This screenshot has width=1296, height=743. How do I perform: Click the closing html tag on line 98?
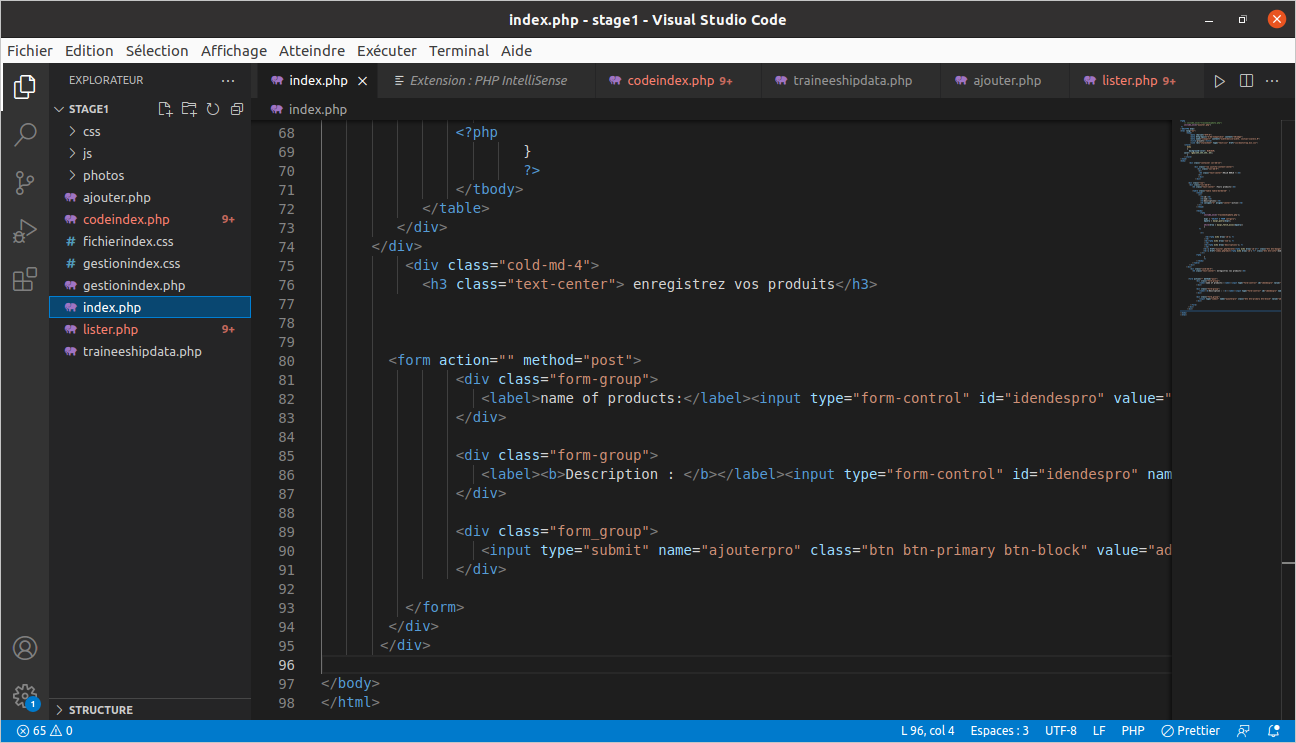350,702
